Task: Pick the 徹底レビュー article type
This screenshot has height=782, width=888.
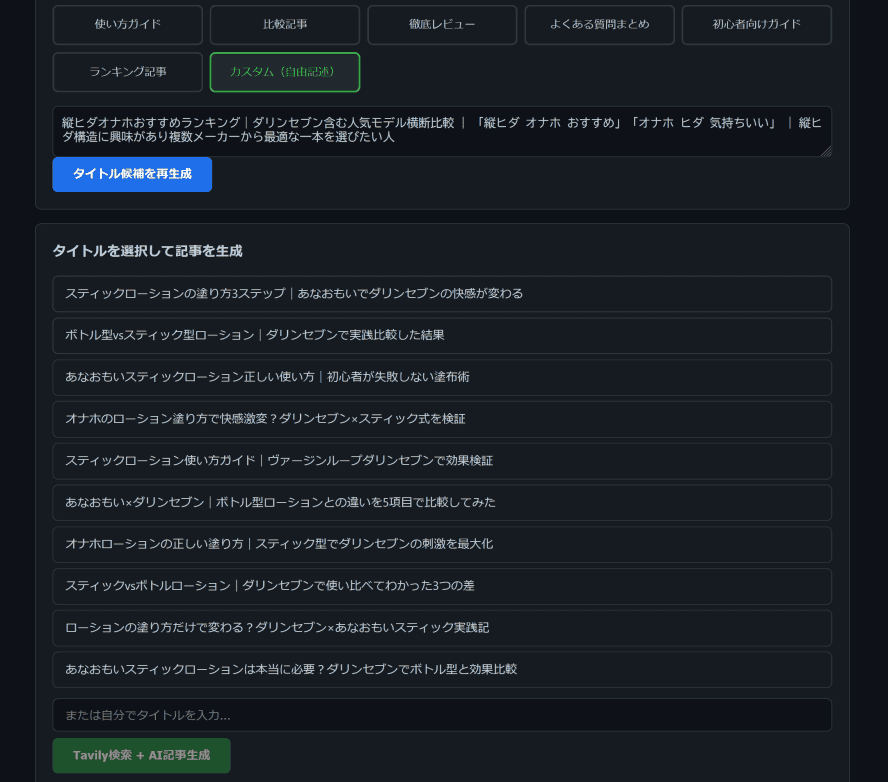Action: (x=442, y=25)
